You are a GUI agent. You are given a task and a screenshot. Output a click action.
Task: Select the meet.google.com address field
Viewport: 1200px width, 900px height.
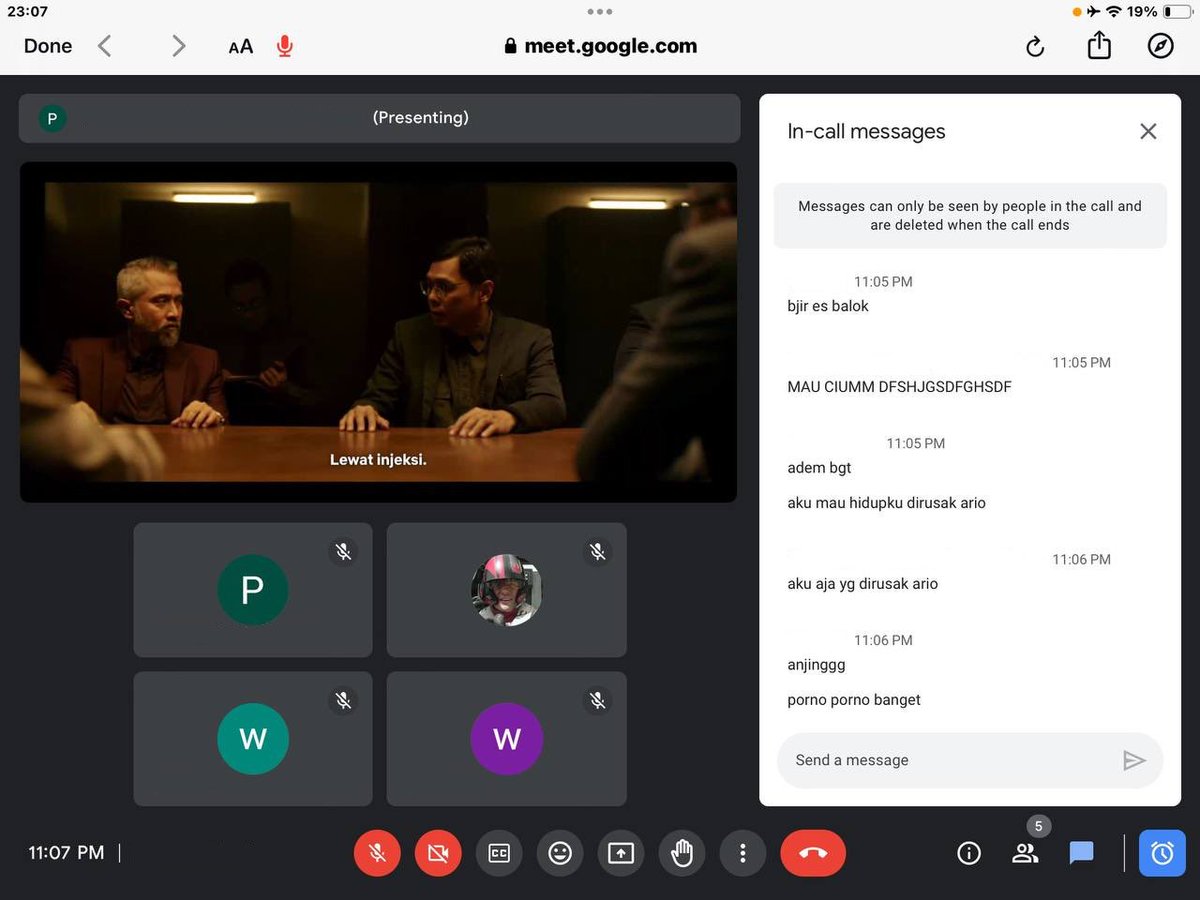(x=600, y=46)
